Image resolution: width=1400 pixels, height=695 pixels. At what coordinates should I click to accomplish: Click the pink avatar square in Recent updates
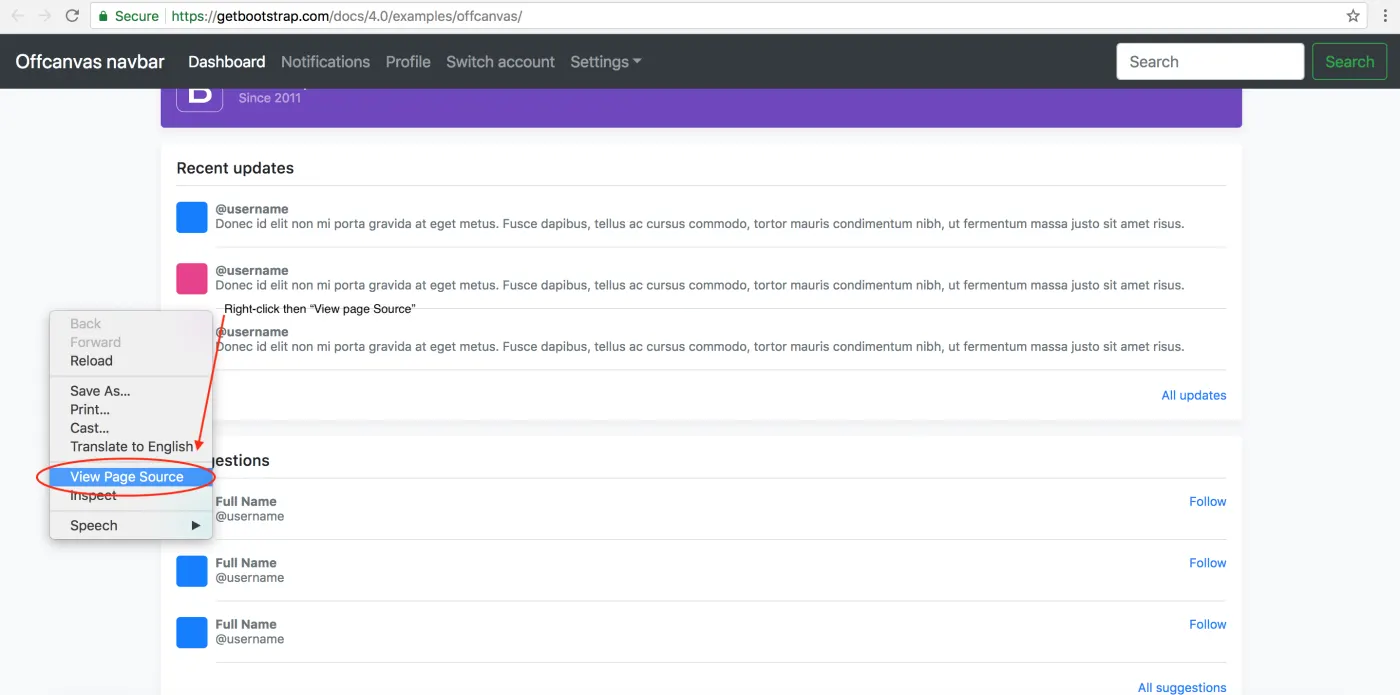pyautogui.click(x=192, y=278)
